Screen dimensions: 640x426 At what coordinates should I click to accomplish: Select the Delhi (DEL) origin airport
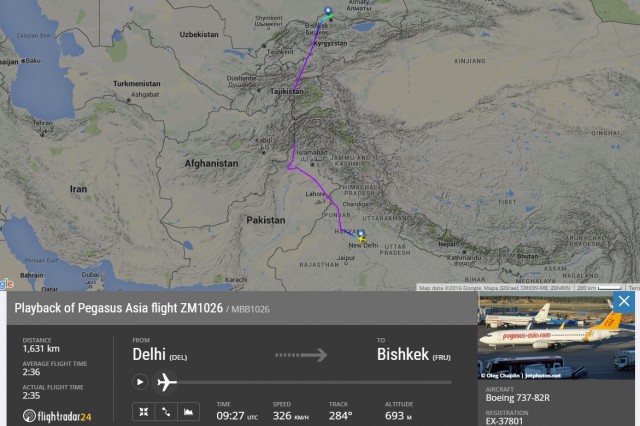(160, 354)
